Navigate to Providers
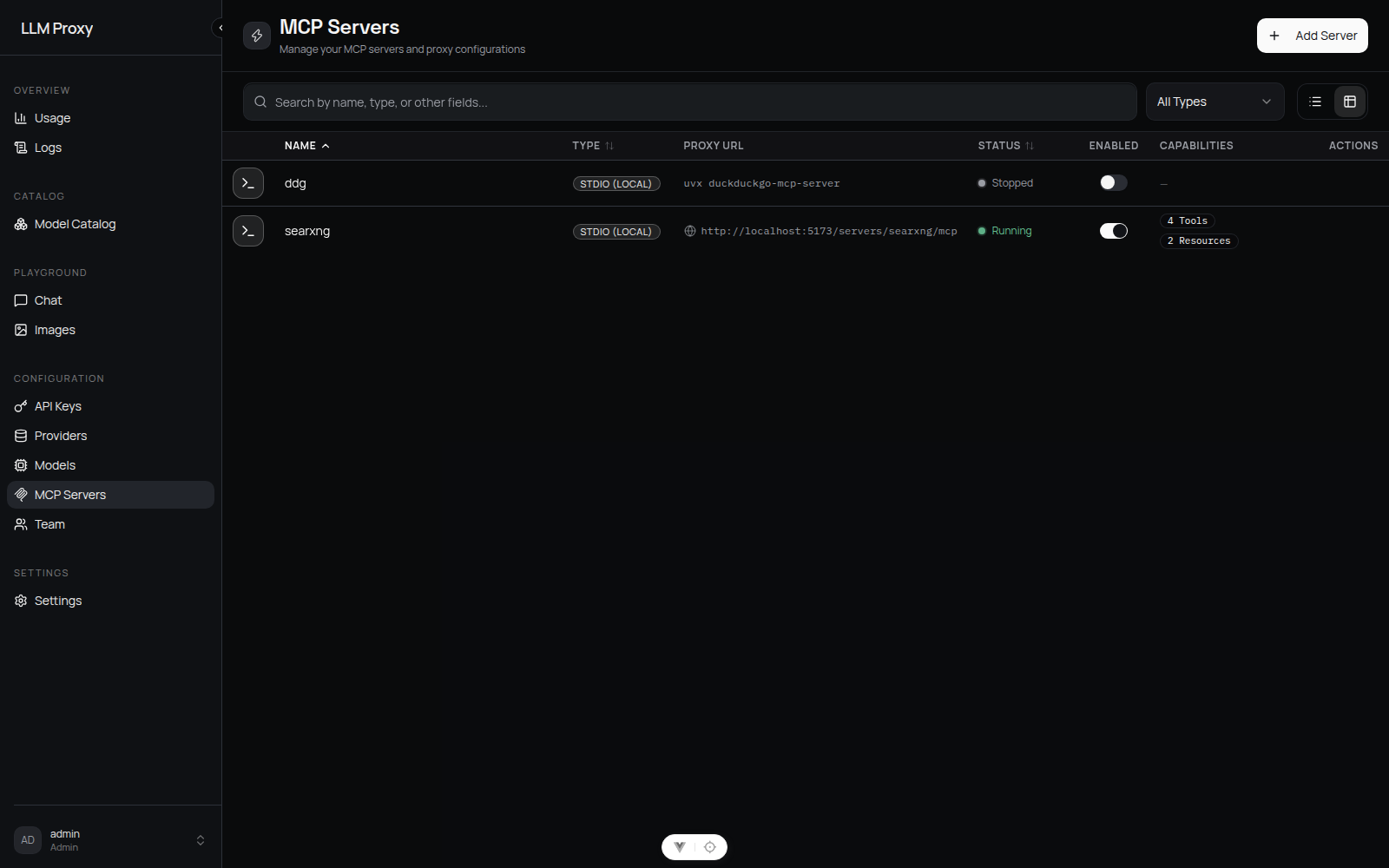The image size is (1389, 868). (110, 436)
